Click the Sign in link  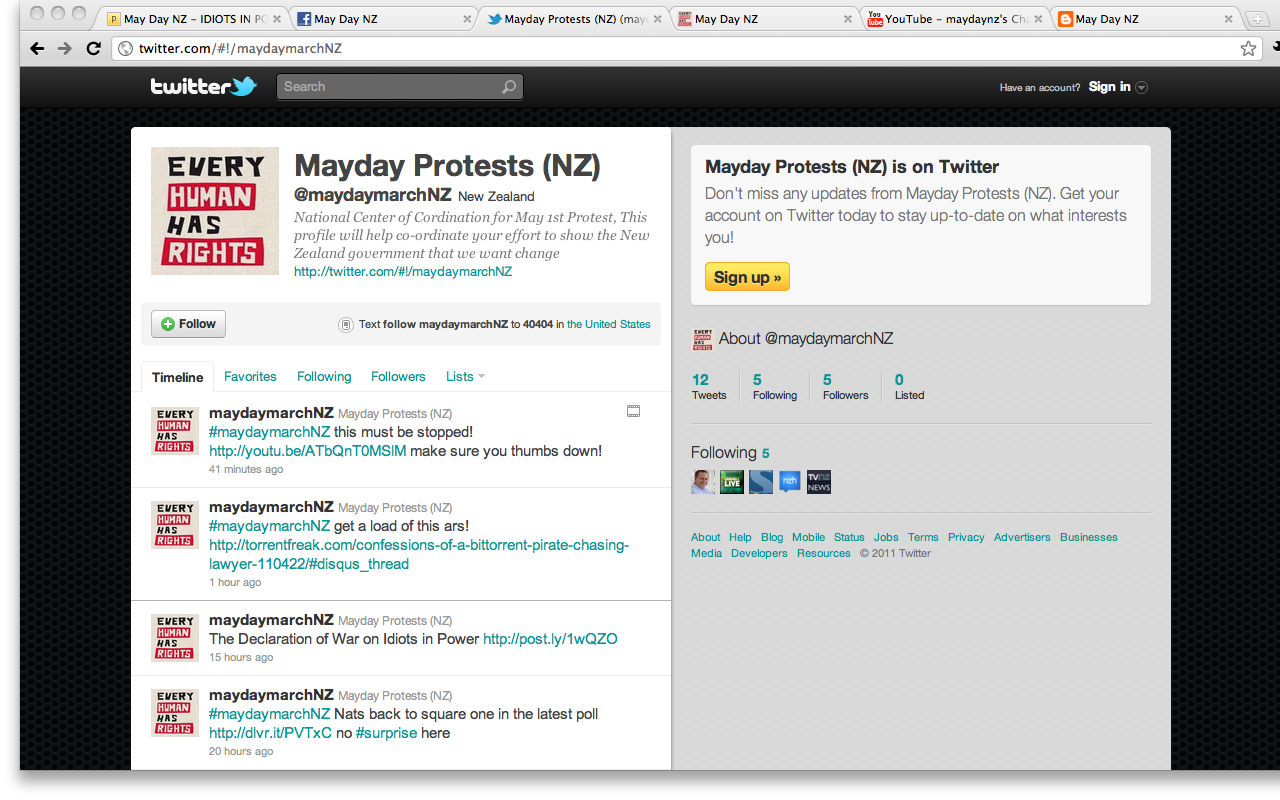pyautogui.click(x=1110, y=87)
